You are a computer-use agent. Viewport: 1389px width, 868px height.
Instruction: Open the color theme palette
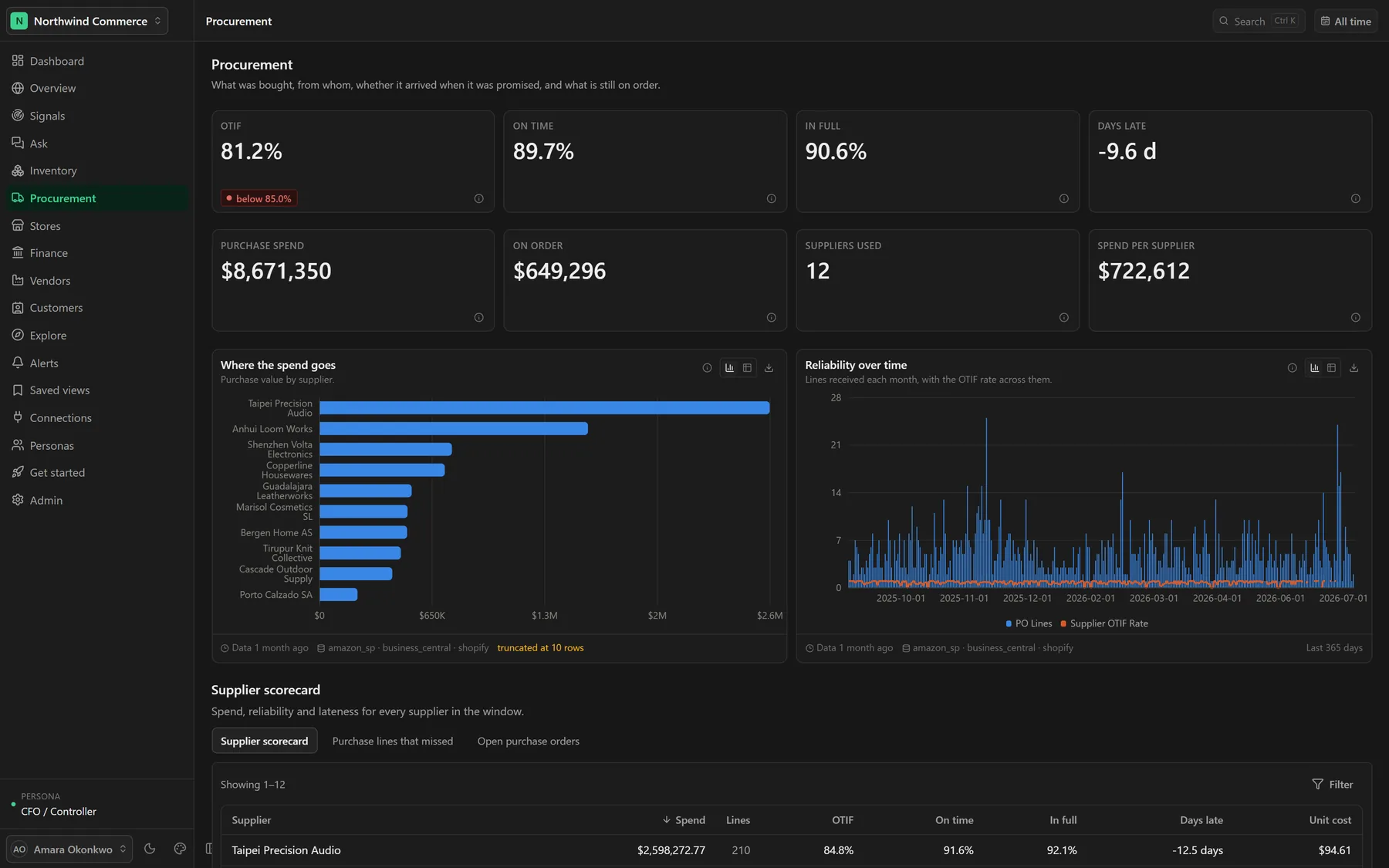point(180,849)
